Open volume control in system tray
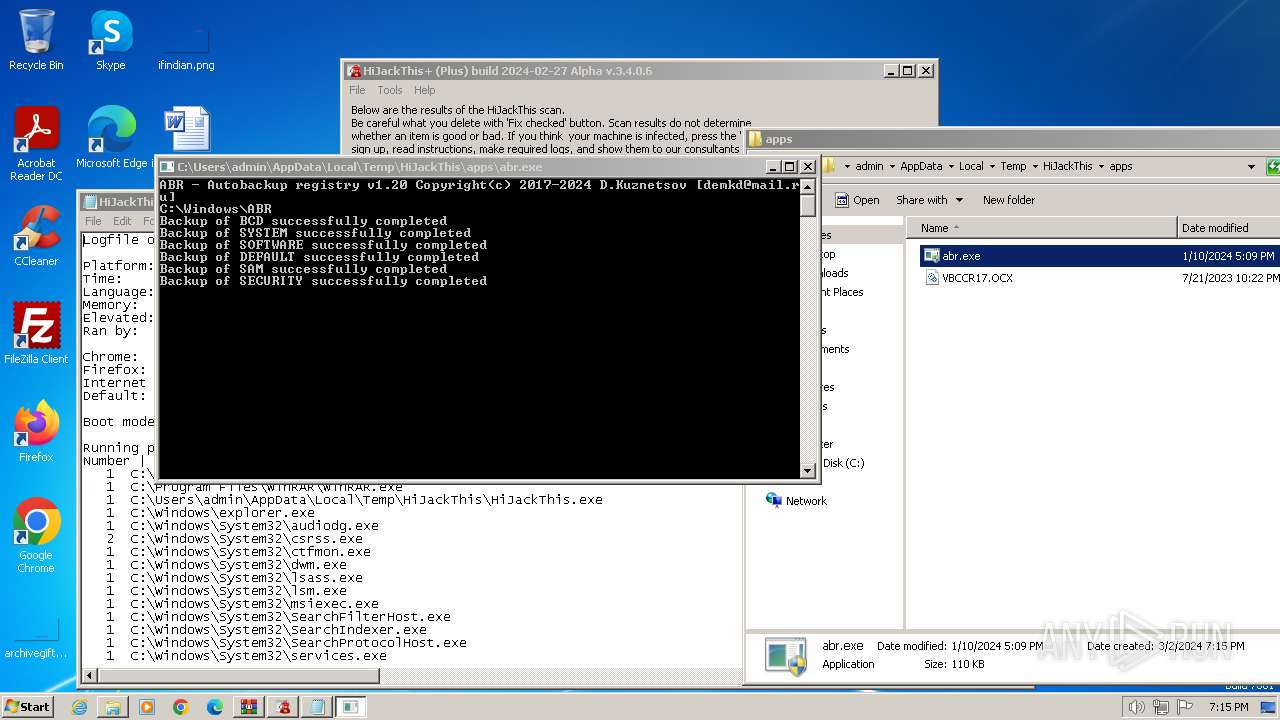Image resolution: width=1280 pixels, height=720 pixels. pyautogui.click(x=1136, y=707)
